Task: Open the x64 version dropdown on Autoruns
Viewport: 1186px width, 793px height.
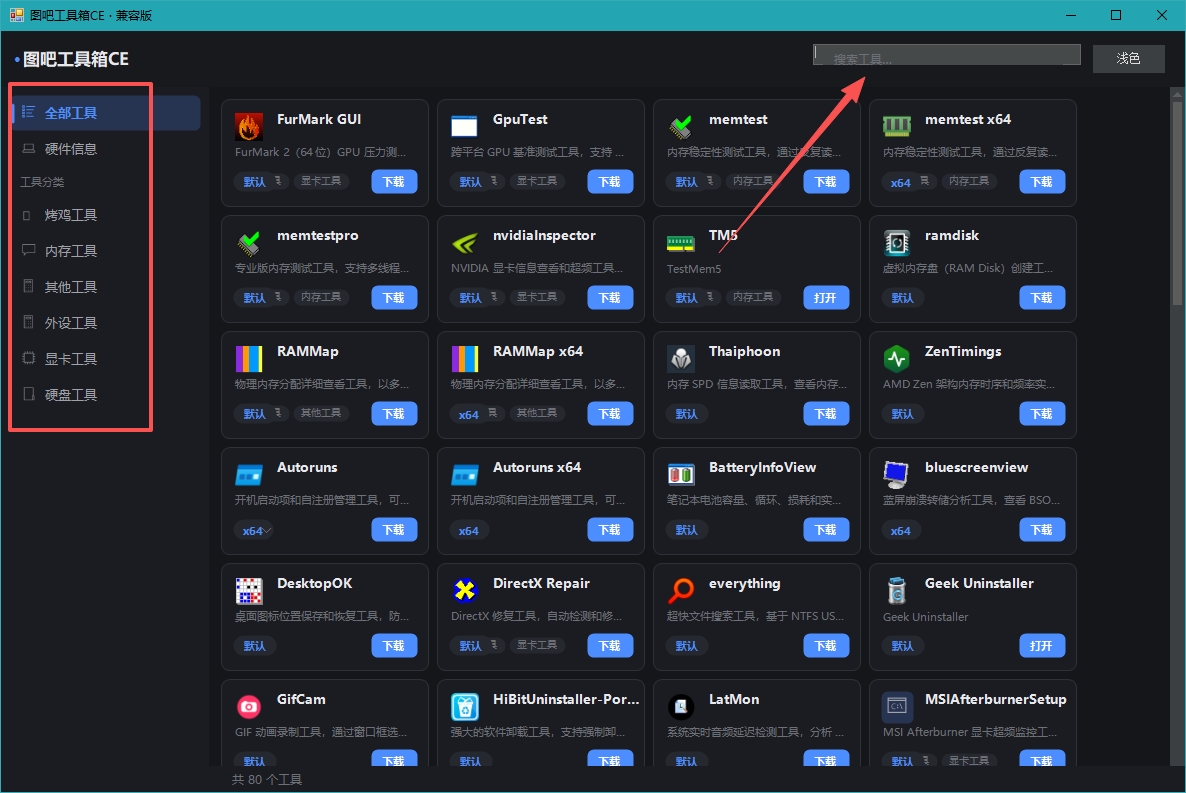Action: (x=255, y=530)
